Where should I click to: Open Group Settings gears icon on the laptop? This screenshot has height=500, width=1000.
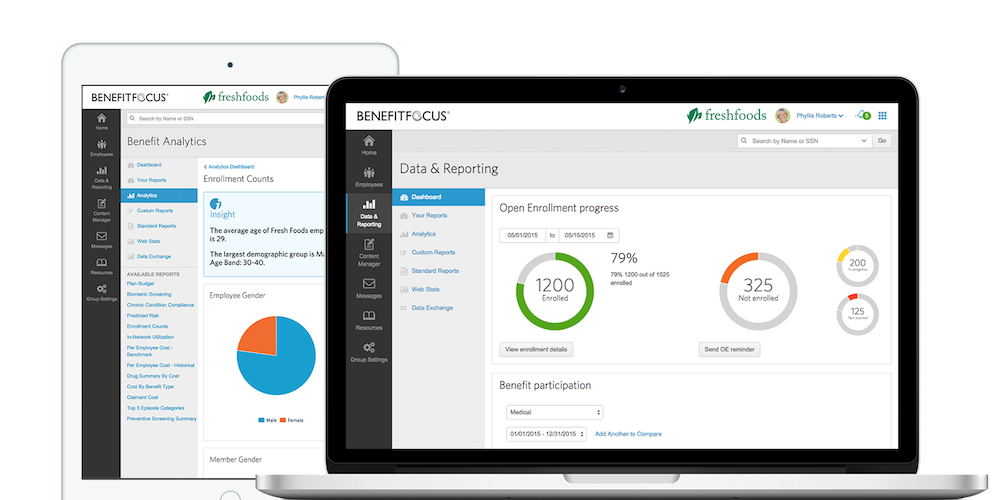369,348
